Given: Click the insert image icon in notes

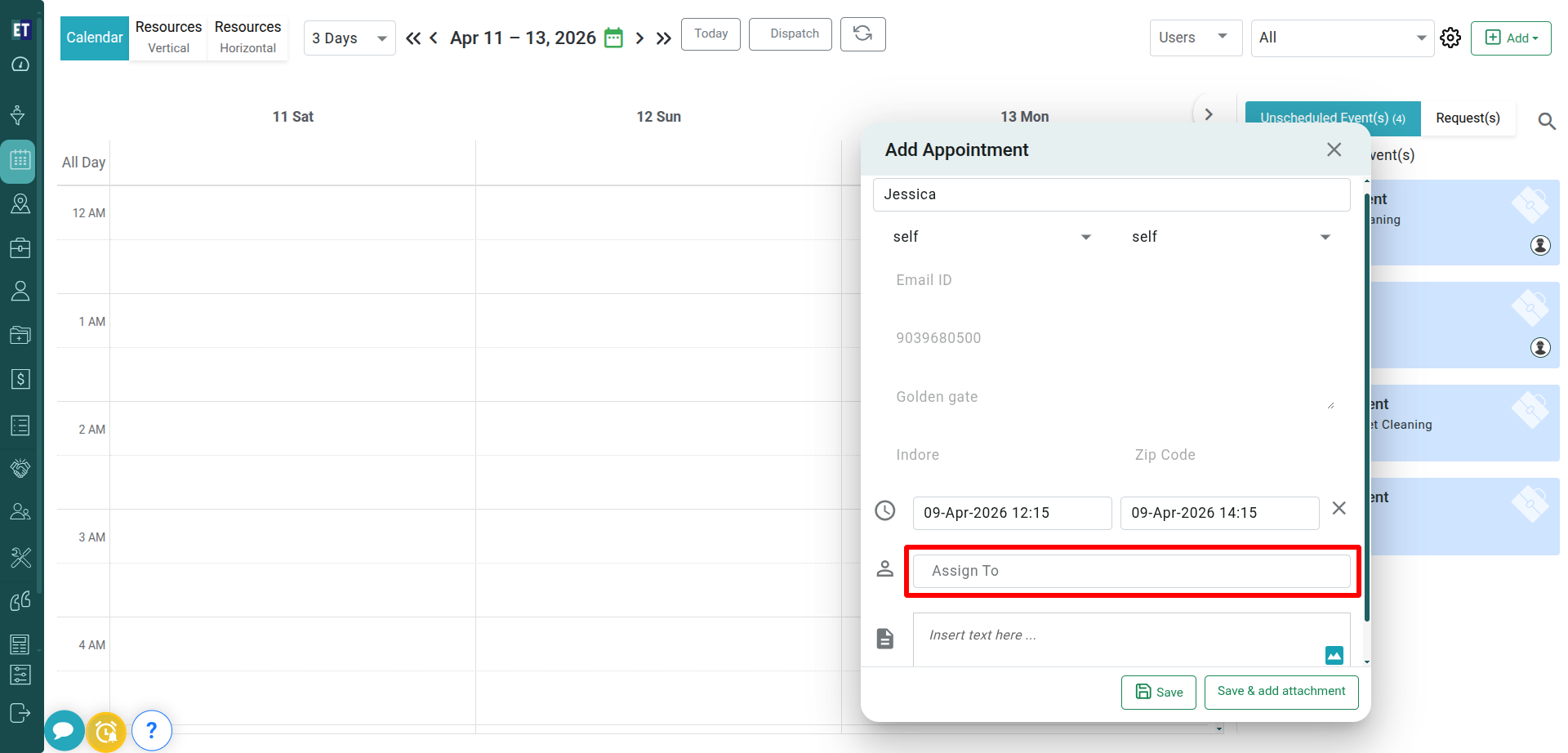Looking at the screenshot, I should 1334,655.
